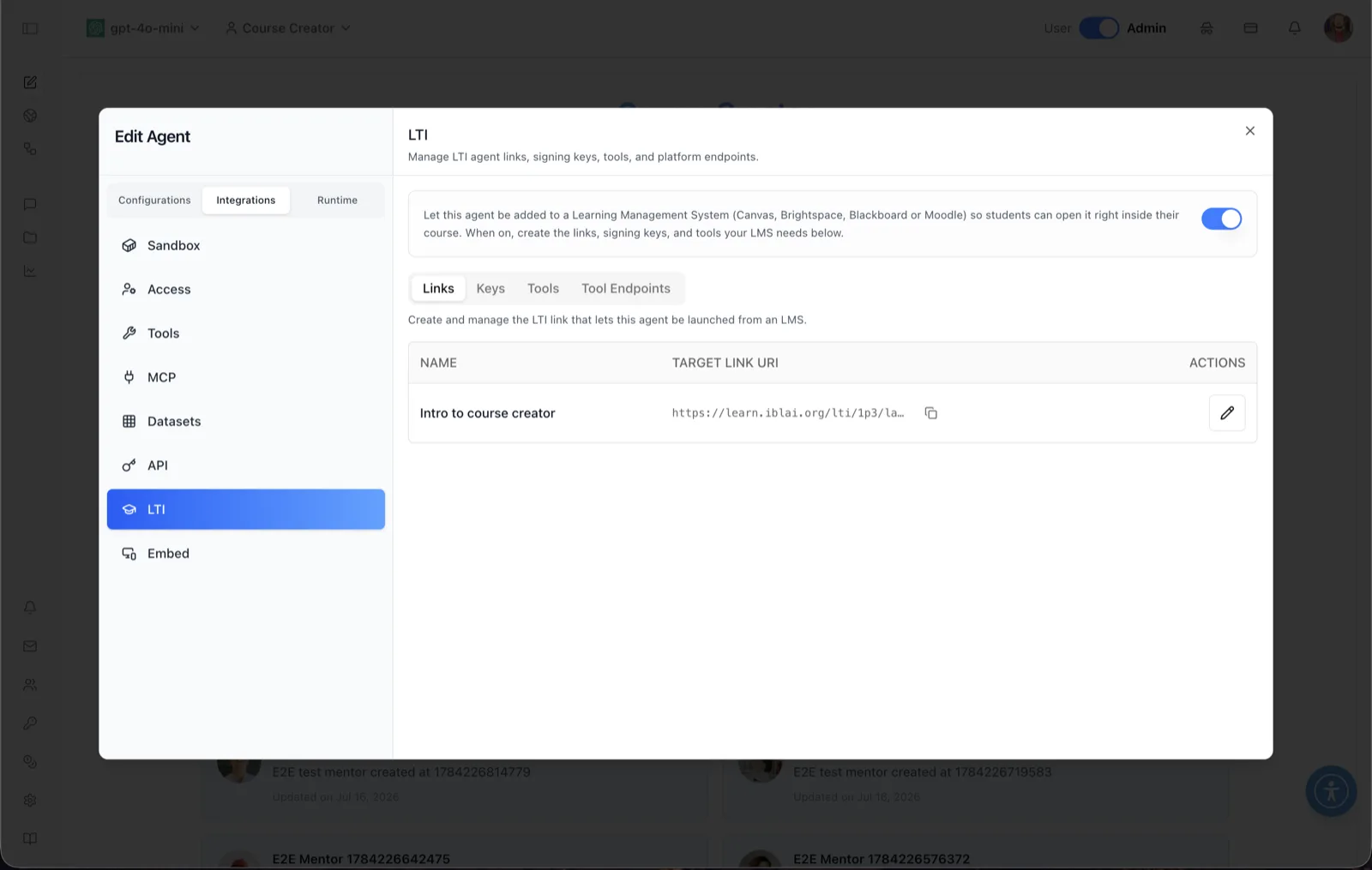Click the wrench icon in left rail

coord(30,723)
